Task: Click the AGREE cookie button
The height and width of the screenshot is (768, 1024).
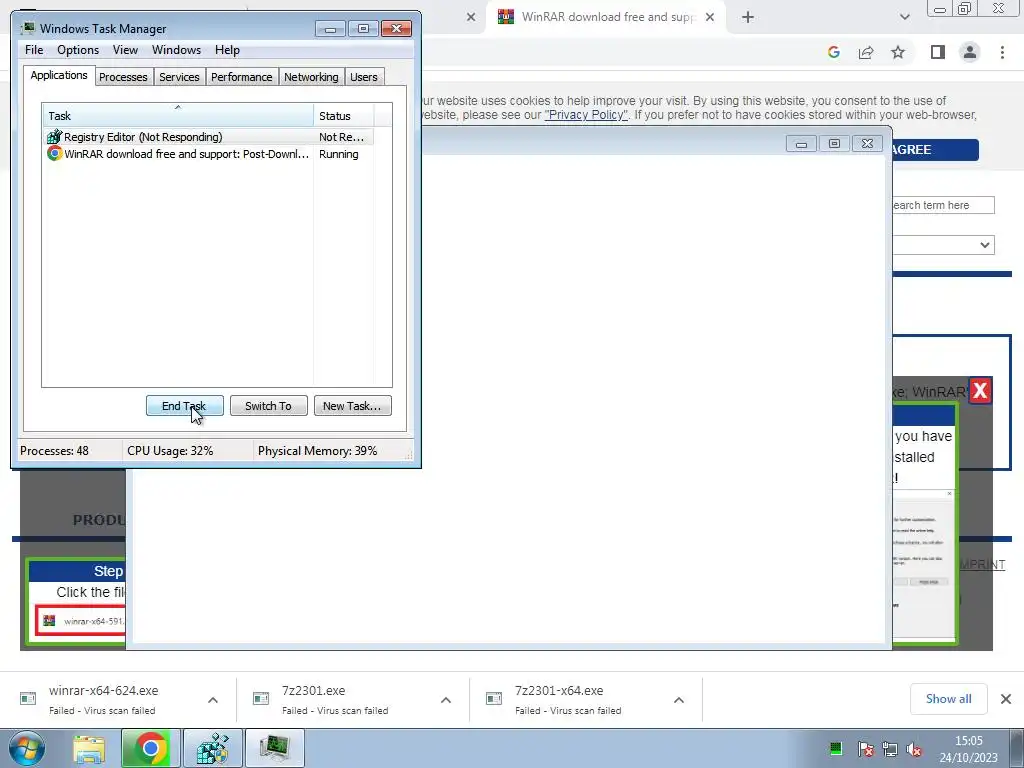Action: click(935, 150)
